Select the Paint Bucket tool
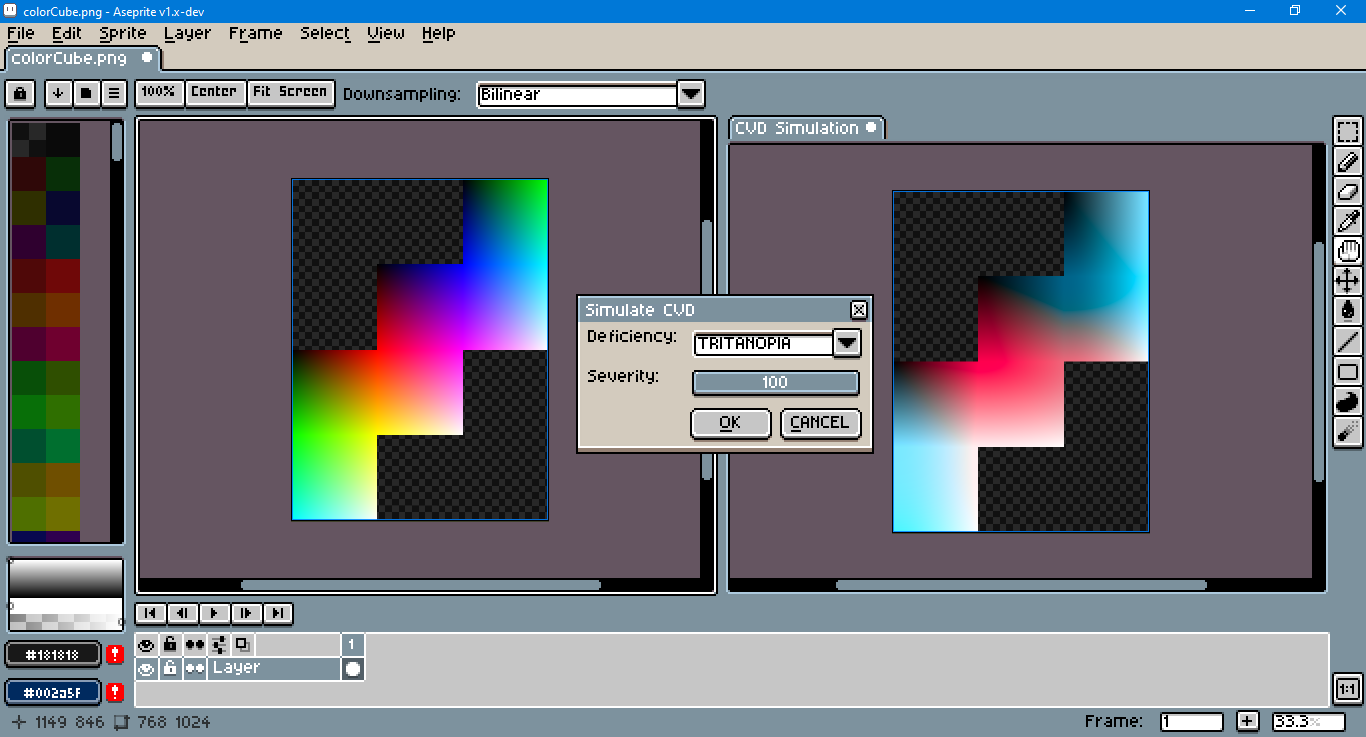1366x737 pixels. [x=1348, y=311]
